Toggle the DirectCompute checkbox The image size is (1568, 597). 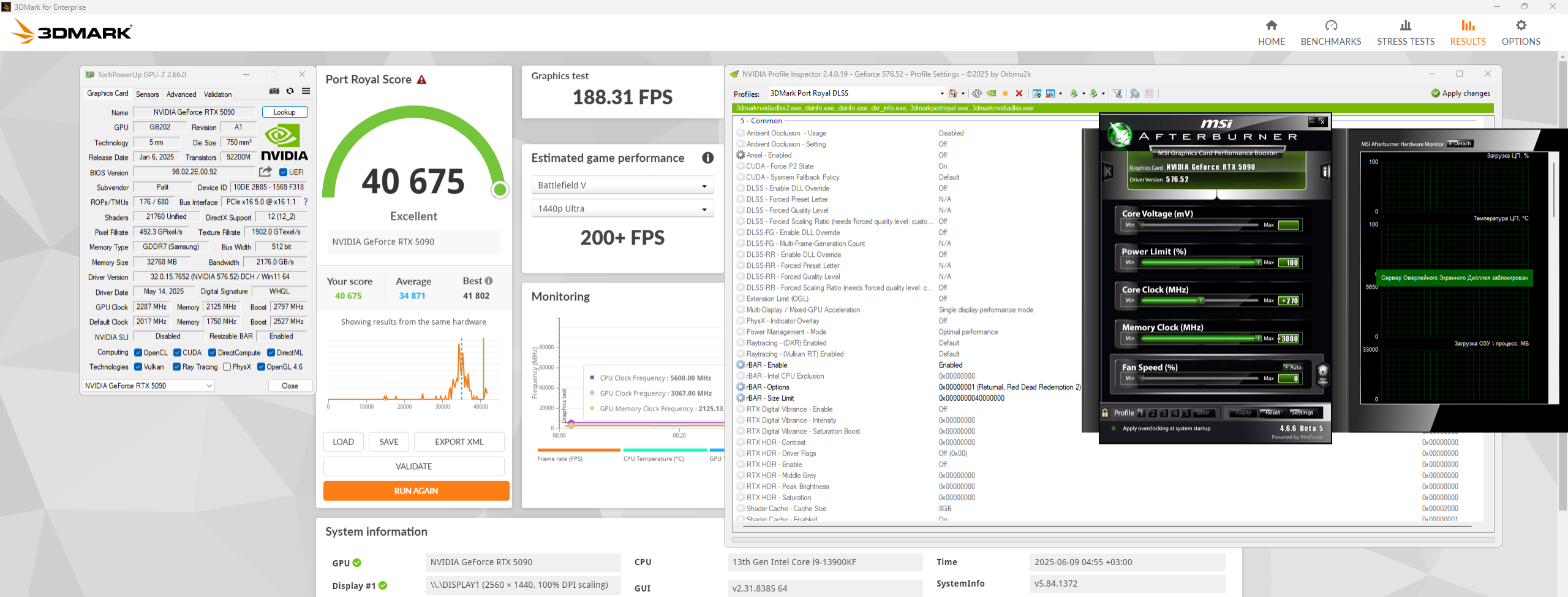(212, 352)
